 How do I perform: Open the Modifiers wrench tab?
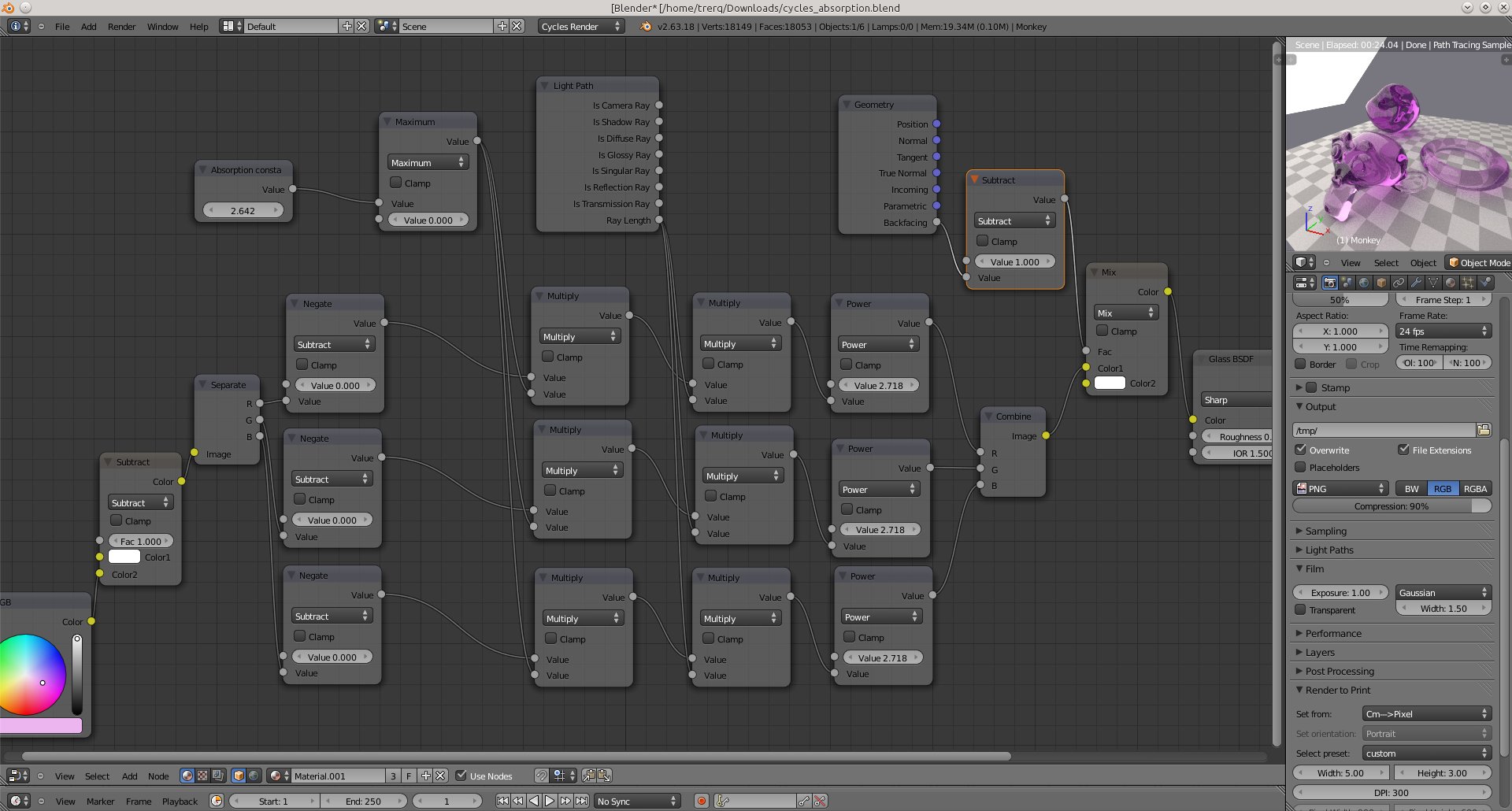[1416, 283]
